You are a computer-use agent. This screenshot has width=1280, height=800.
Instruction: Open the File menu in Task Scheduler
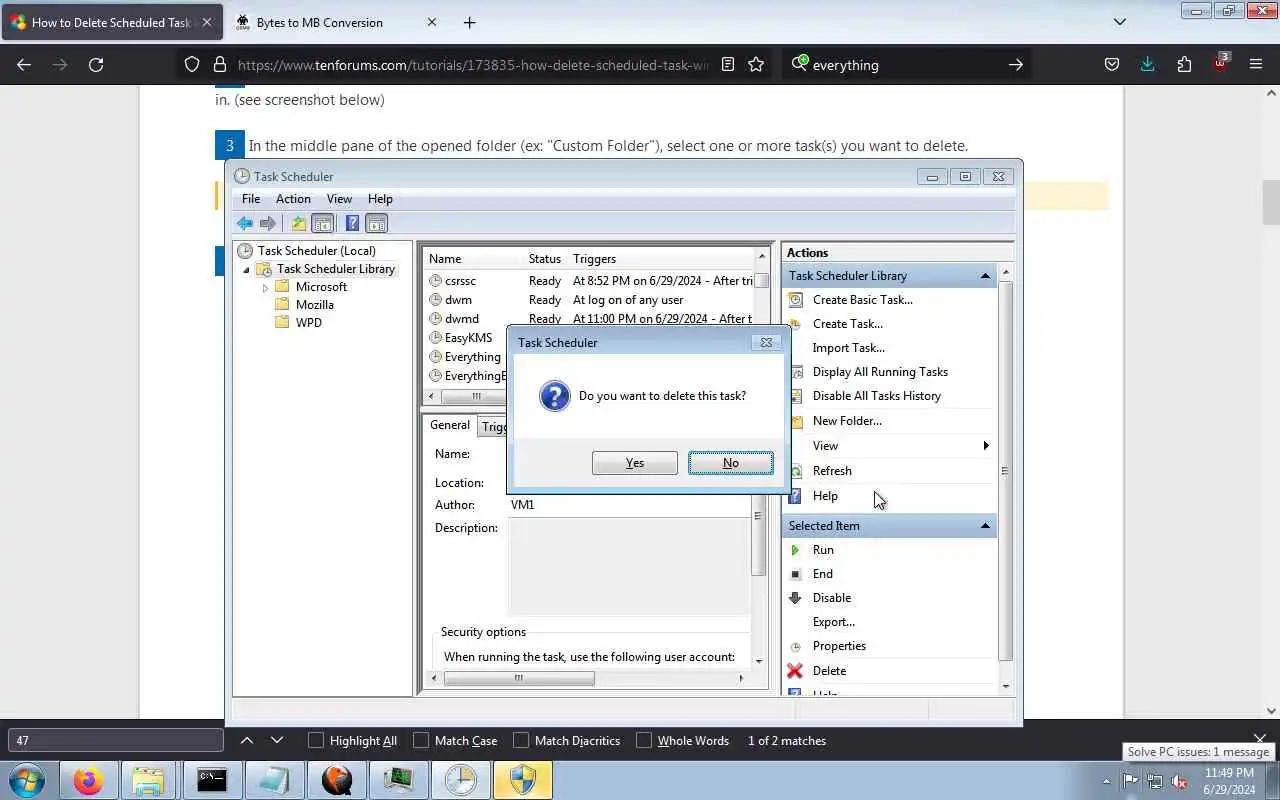(251, 198)
